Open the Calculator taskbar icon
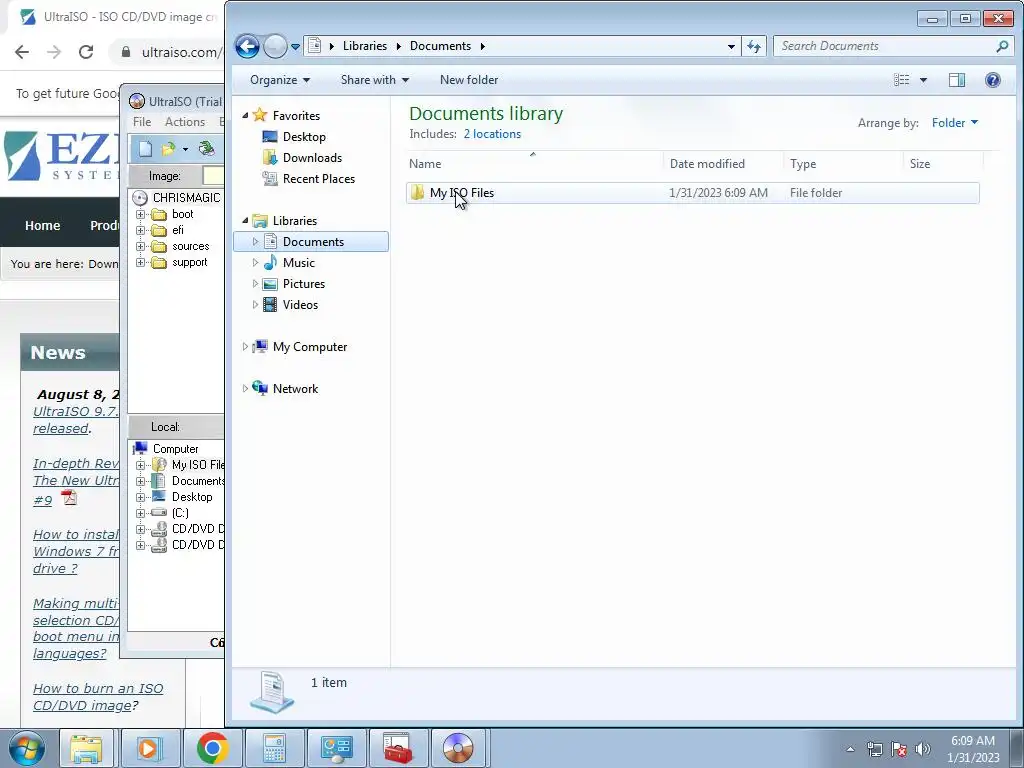 (x=274, y=748)
